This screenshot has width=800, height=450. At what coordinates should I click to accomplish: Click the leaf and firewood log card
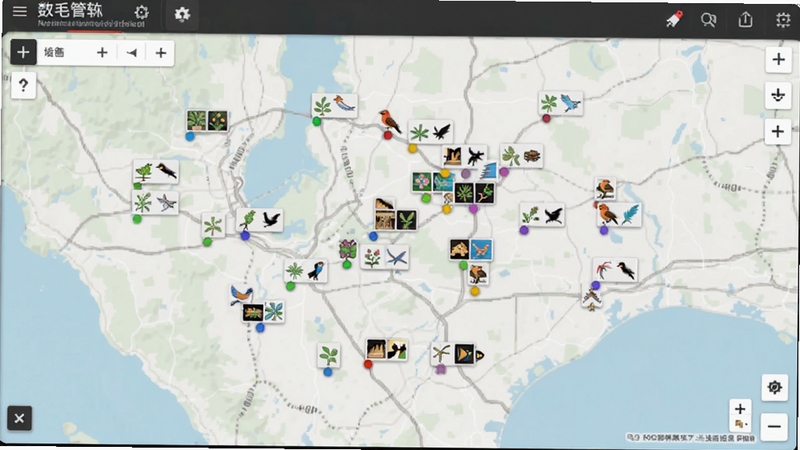coord(521,156)
